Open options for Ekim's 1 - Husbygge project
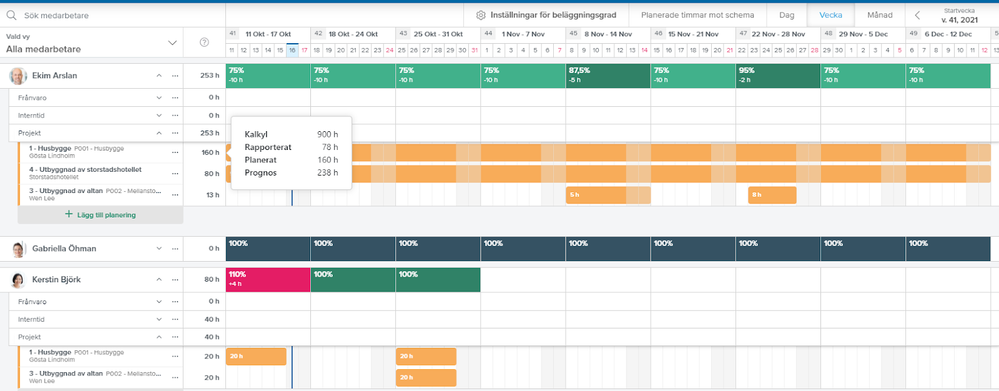The image size is (999, 391). (x=175, y=152)
